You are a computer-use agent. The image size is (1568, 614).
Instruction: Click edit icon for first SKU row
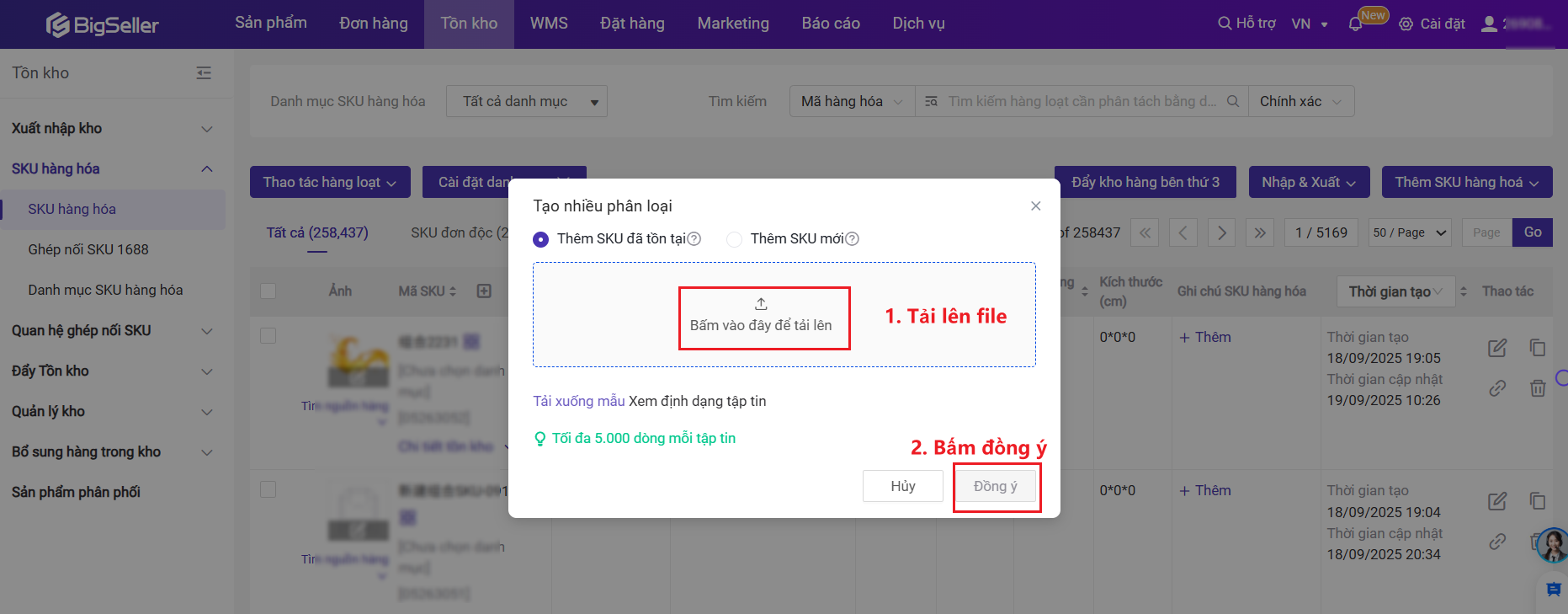[x=1497, y=348]
